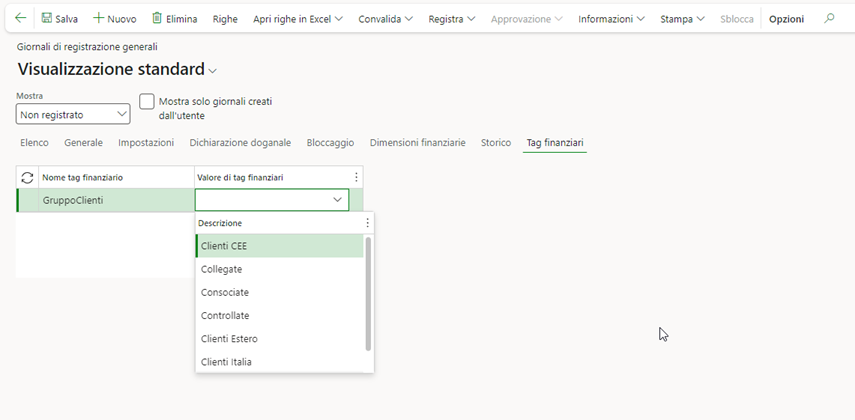
Task: Open the Dimensioni finanziarie tab
Action: tap(418, 142)
